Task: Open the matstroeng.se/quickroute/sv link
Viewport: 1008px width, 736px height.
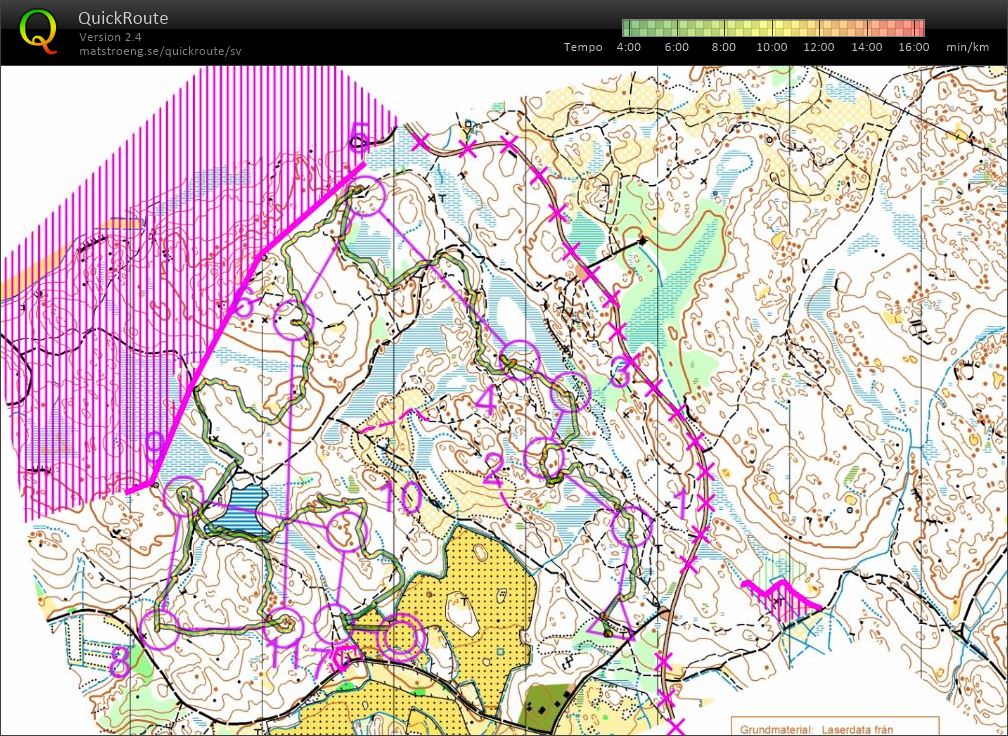Action: point(160,51)
